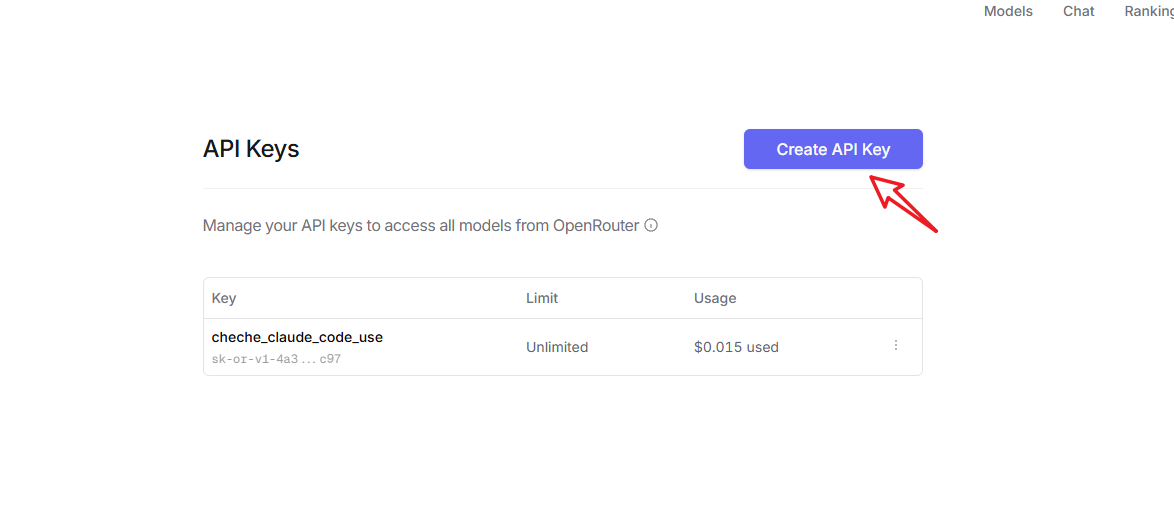This screenshot has height=528, width=1174.
Task: Open the Models navigation link
Action: tap(1008, 11)
